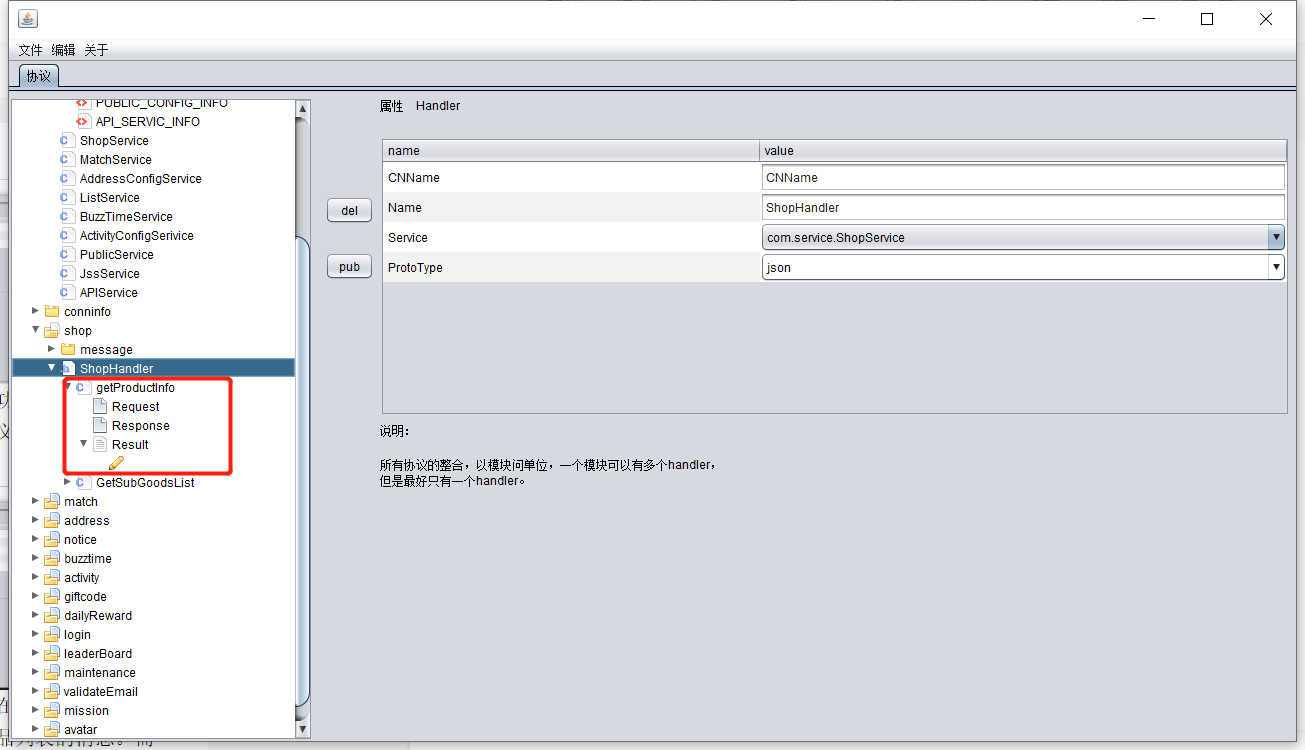Select the activity tree item
1305x750 pixels.
82,578
